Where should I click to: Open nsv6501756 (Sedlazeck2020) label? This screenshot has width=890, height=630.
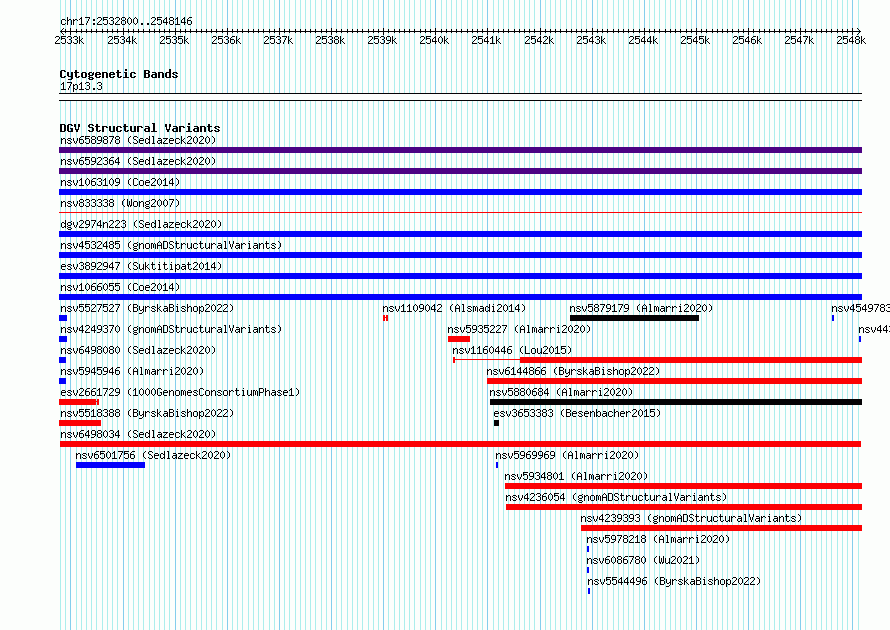(x=153, y=455)
